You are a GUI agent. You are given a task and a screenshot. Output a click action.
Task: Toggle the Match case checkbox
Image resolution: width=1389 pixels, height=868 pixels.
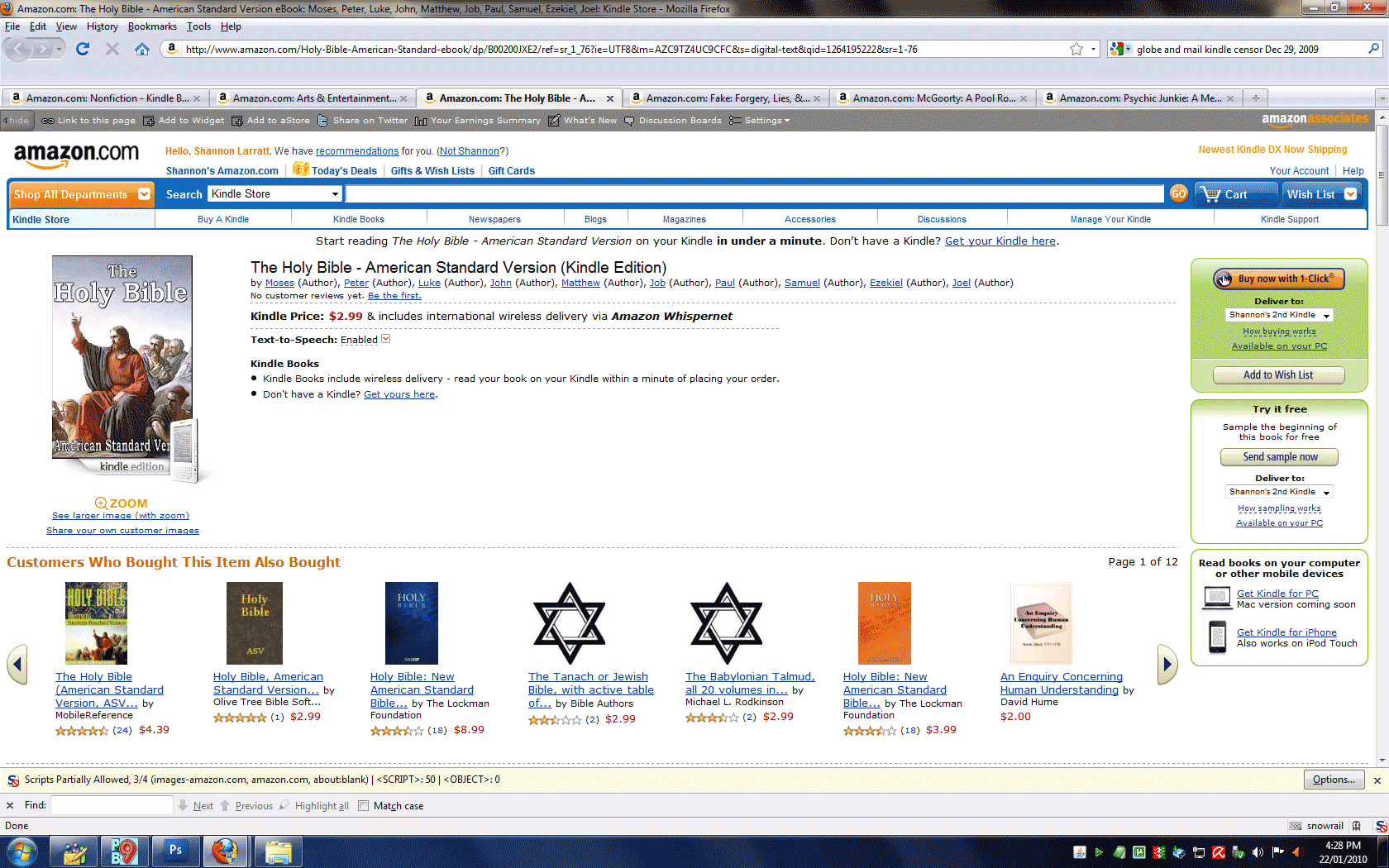[363, 806]
